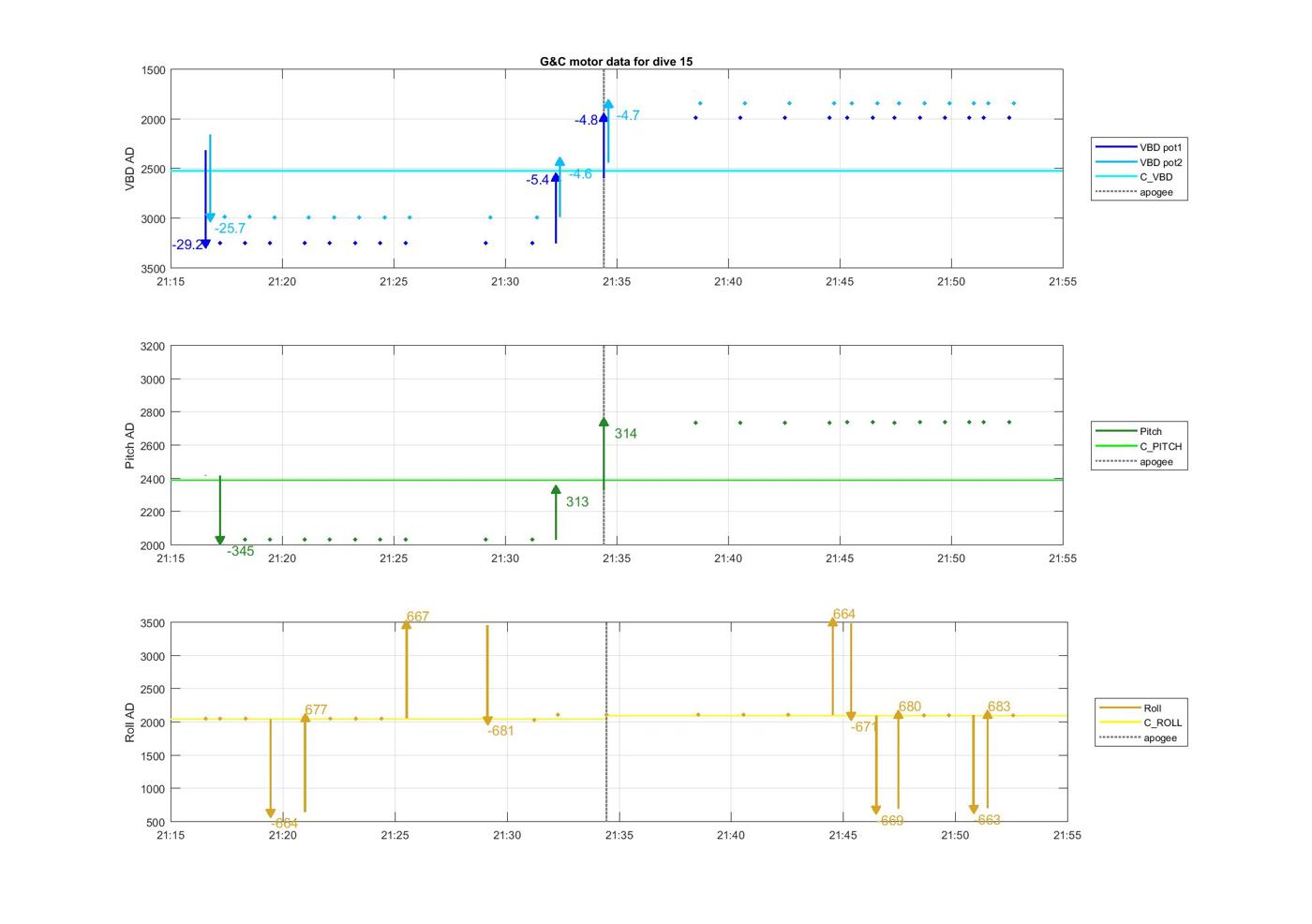Click the "-664" roll annotation
1312x924 pixels.
pos(284,824)
